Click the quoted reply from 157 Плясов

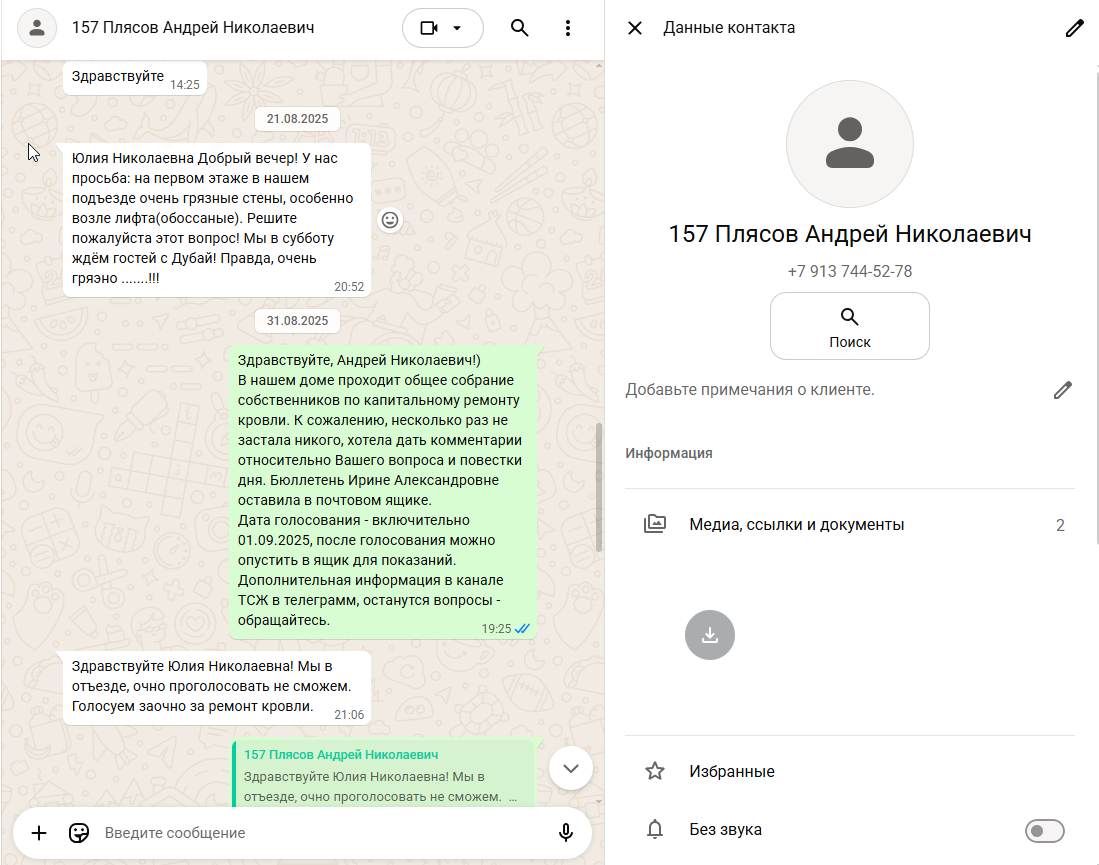[383, 775]
